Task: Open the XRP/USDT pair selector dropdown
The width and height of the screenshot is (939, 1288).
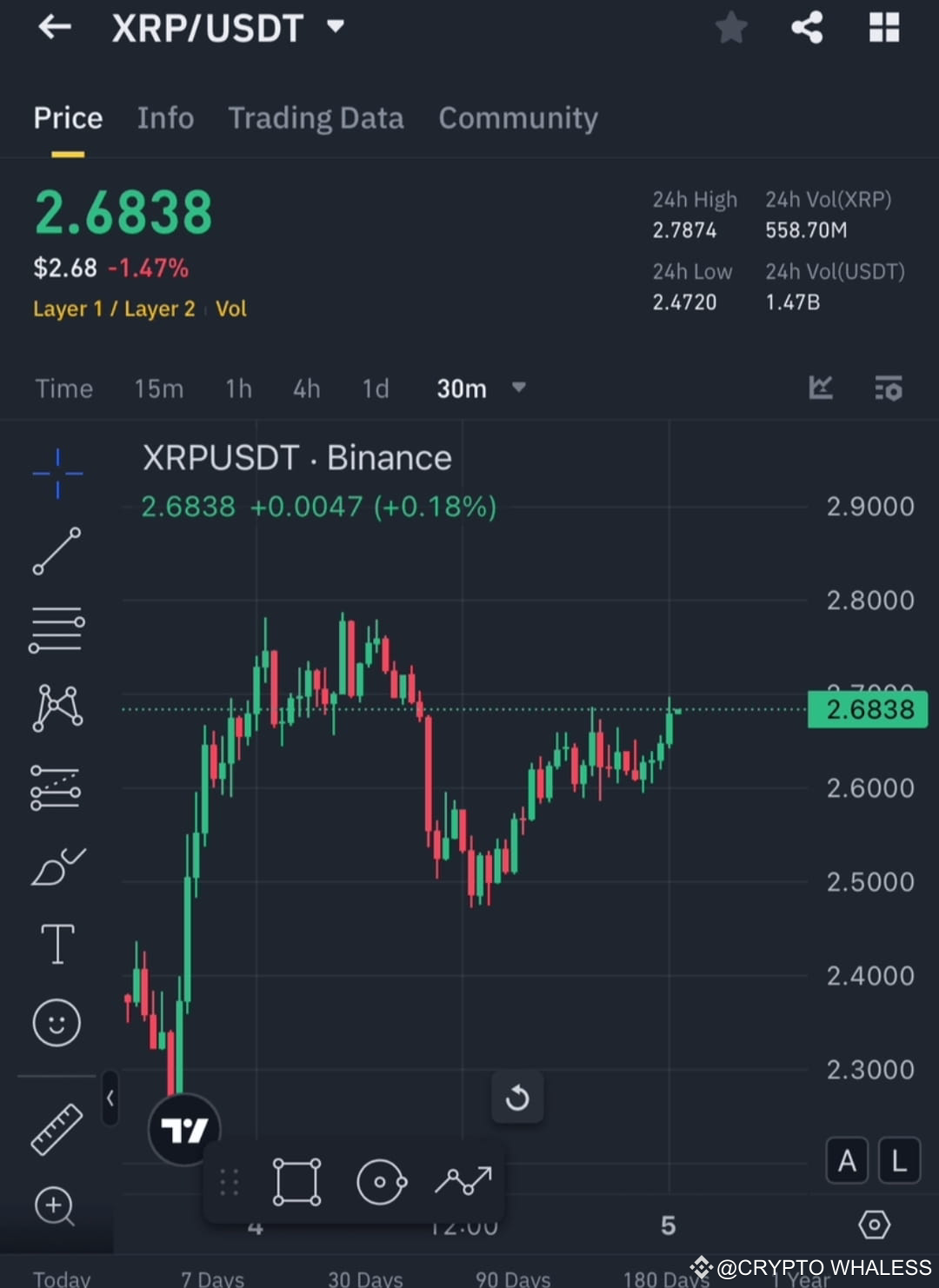Action: coord(336,27)
